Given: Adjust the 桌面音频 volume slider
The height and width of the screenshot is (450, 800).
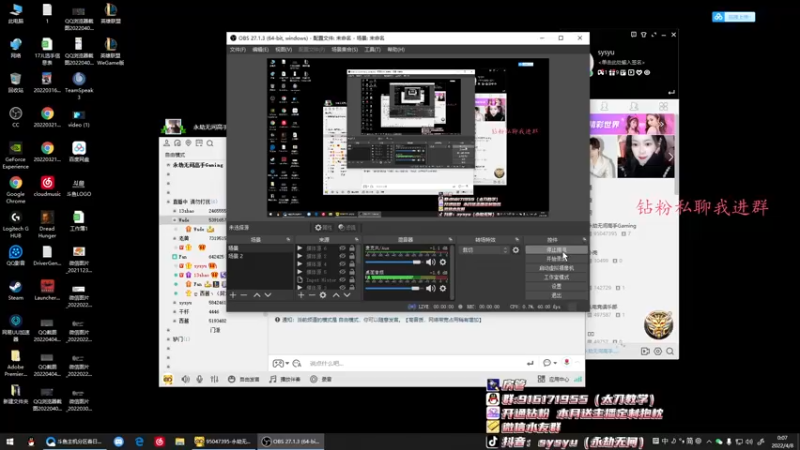Looking at the screenshot, I should pyautogui.click(x=394, y=288).
